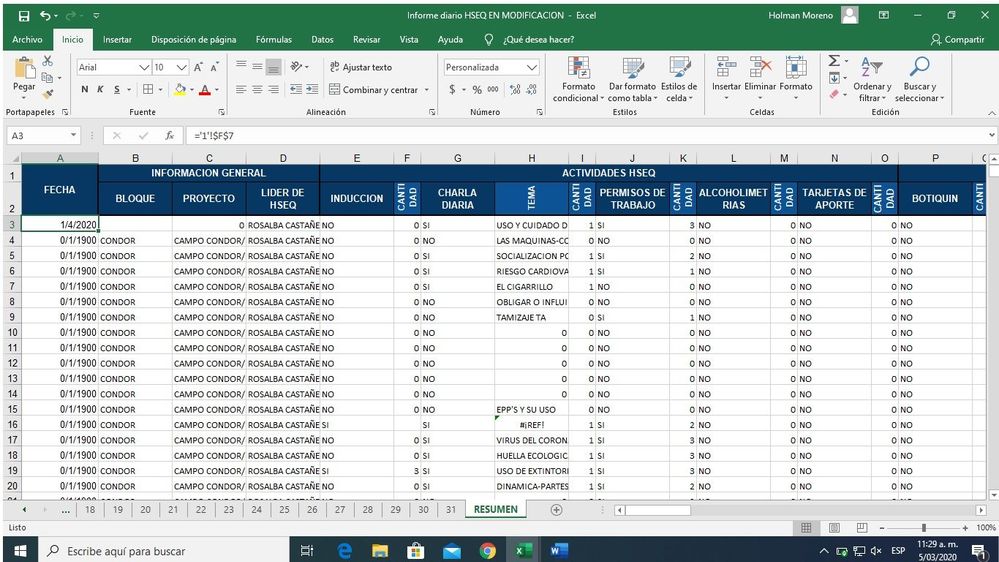The image size is (999, 562).
Task: Click the AutoSum sigma icon
Action: point(834,61)
